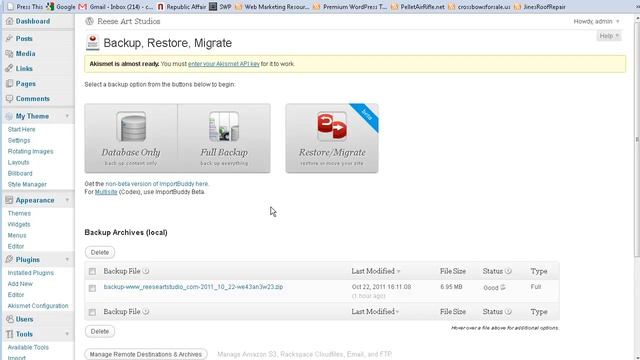Click the 6.95 MB file size cell

coord(451,287)
